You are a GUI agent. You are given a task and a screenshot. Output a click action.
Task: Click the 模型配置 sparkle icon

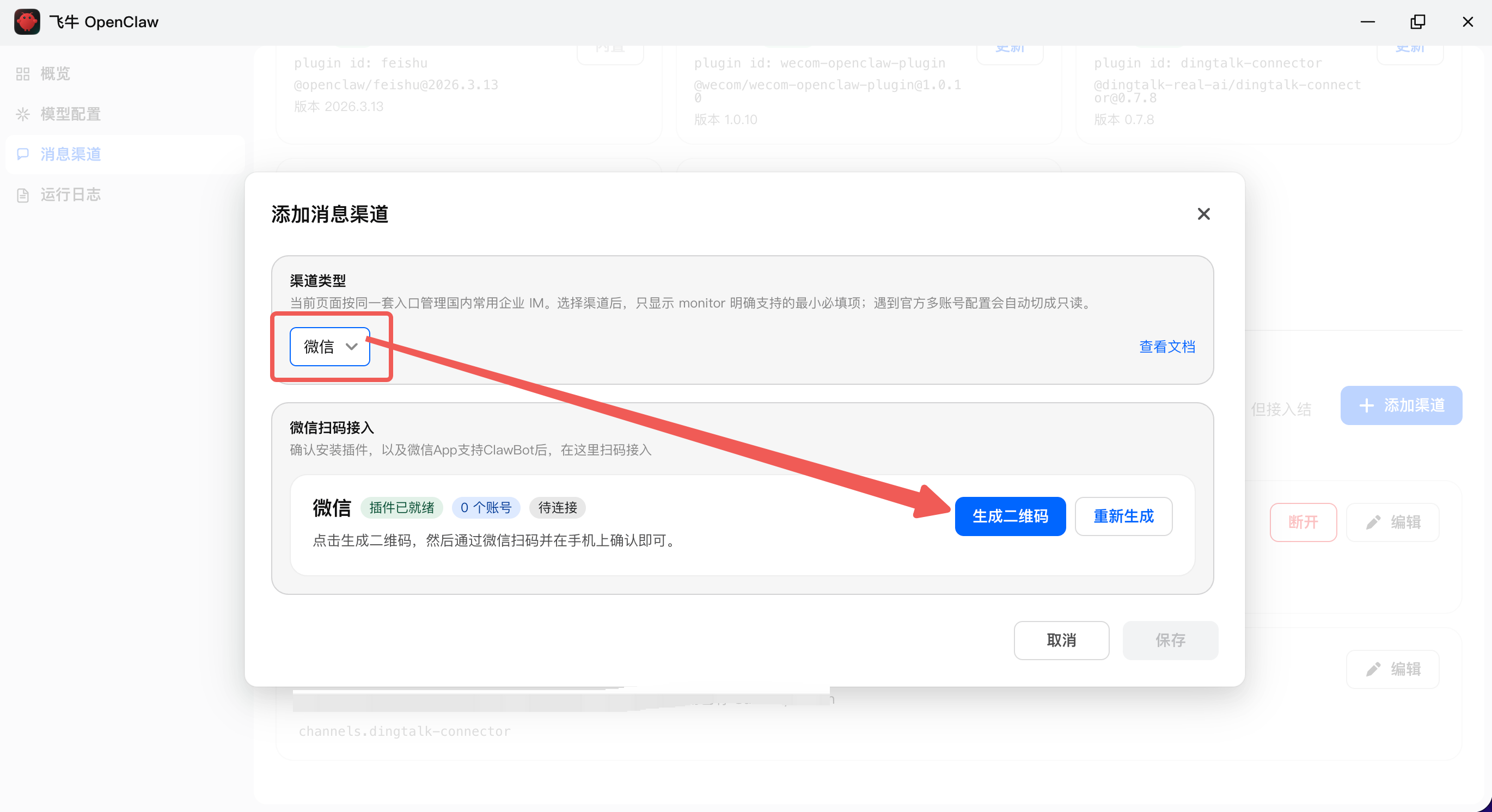tap(22, 114)
